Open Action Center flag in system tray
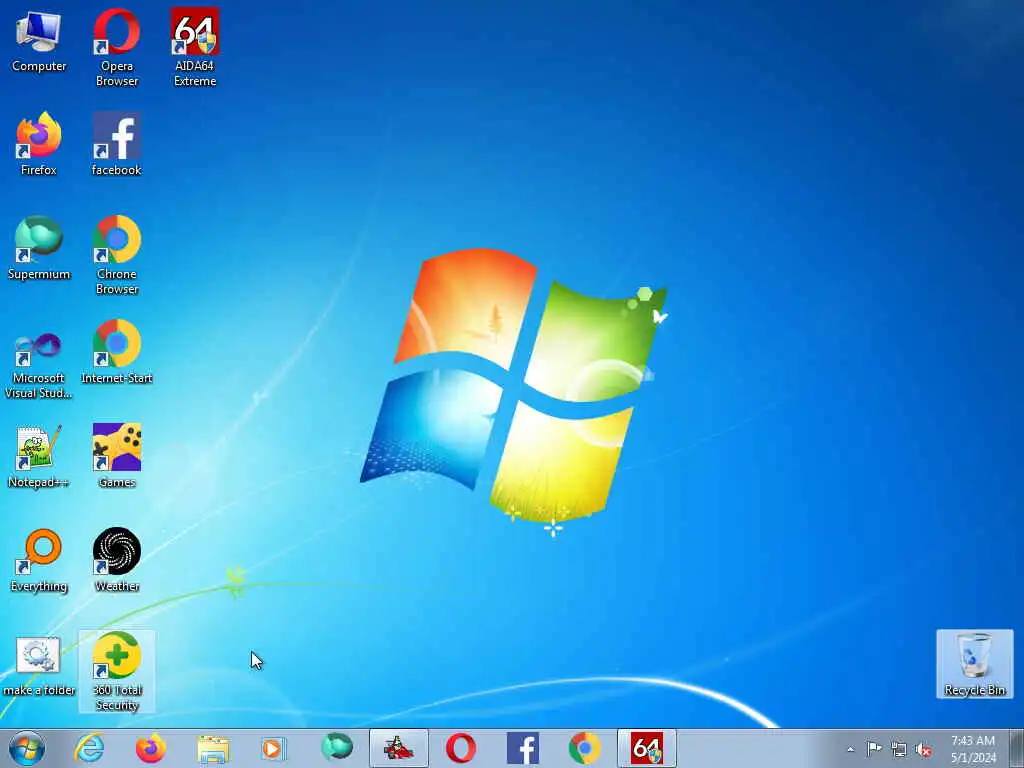1024x768 pixels. 874,749
